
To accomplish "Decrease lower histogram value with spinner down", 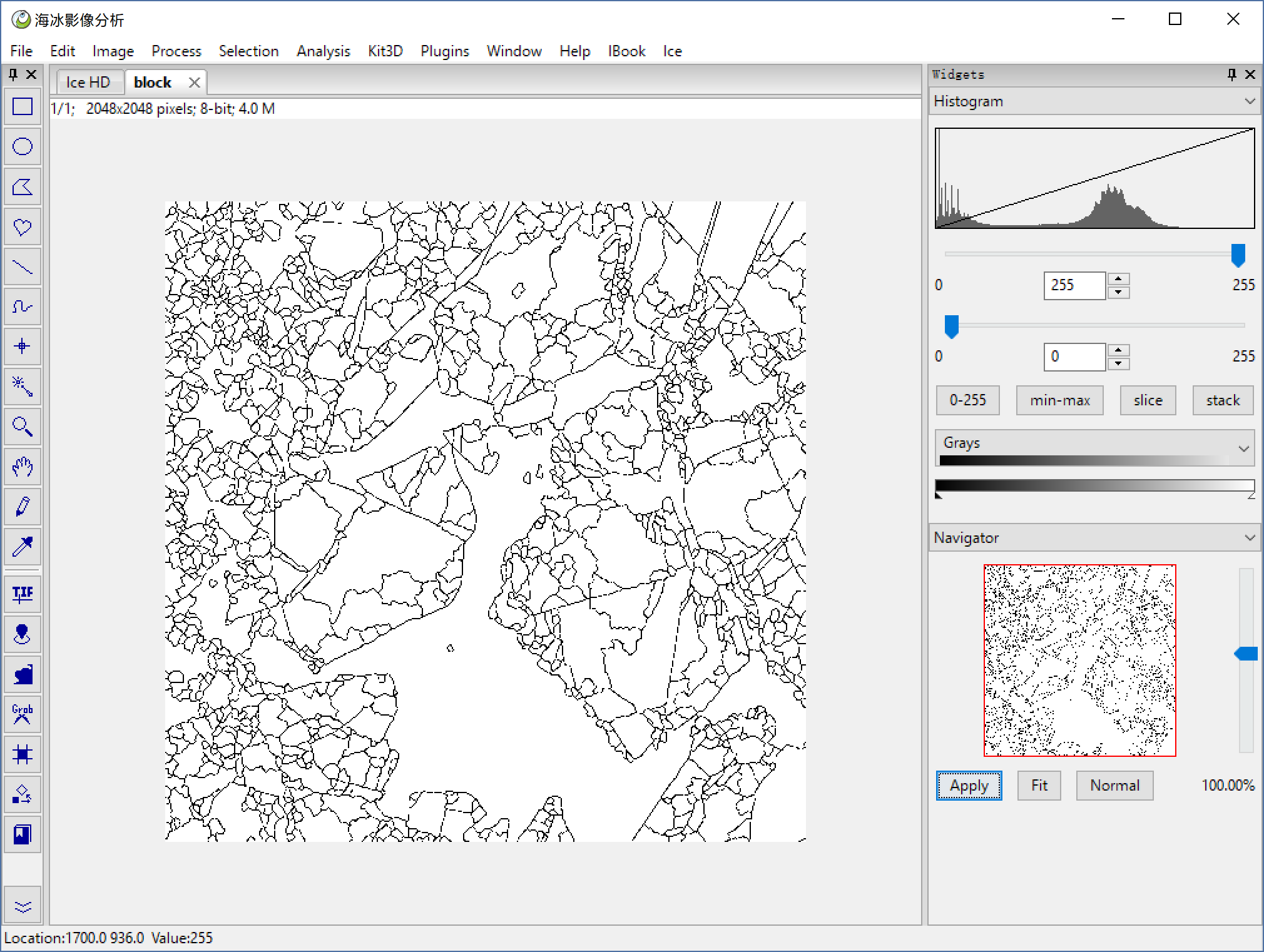I will 1118,363.
